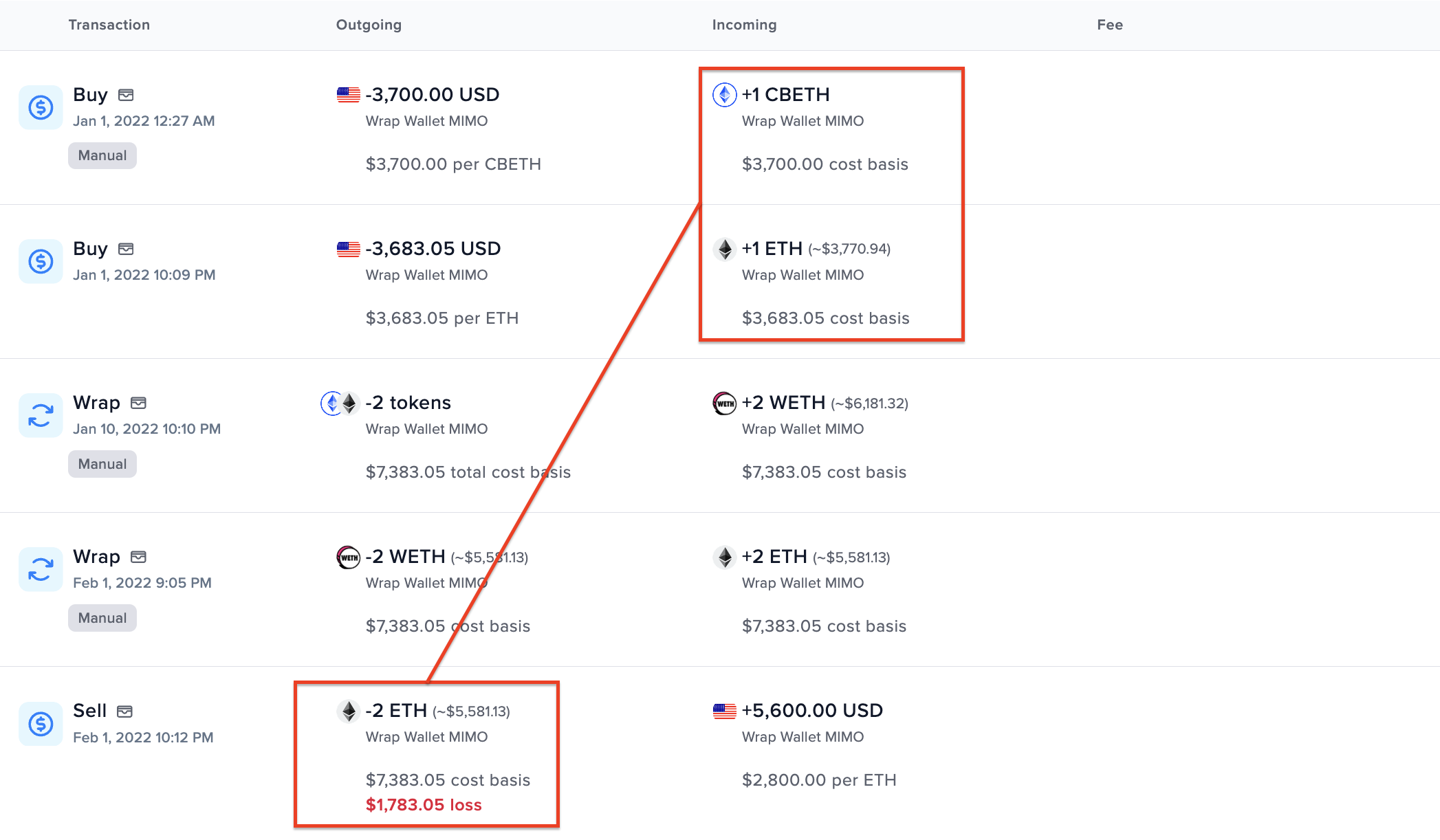Screen dimensions: 1440x840
Task: Click the (~$3,770.94) value beside +1 ETH
Action: [x=849, y=250]
